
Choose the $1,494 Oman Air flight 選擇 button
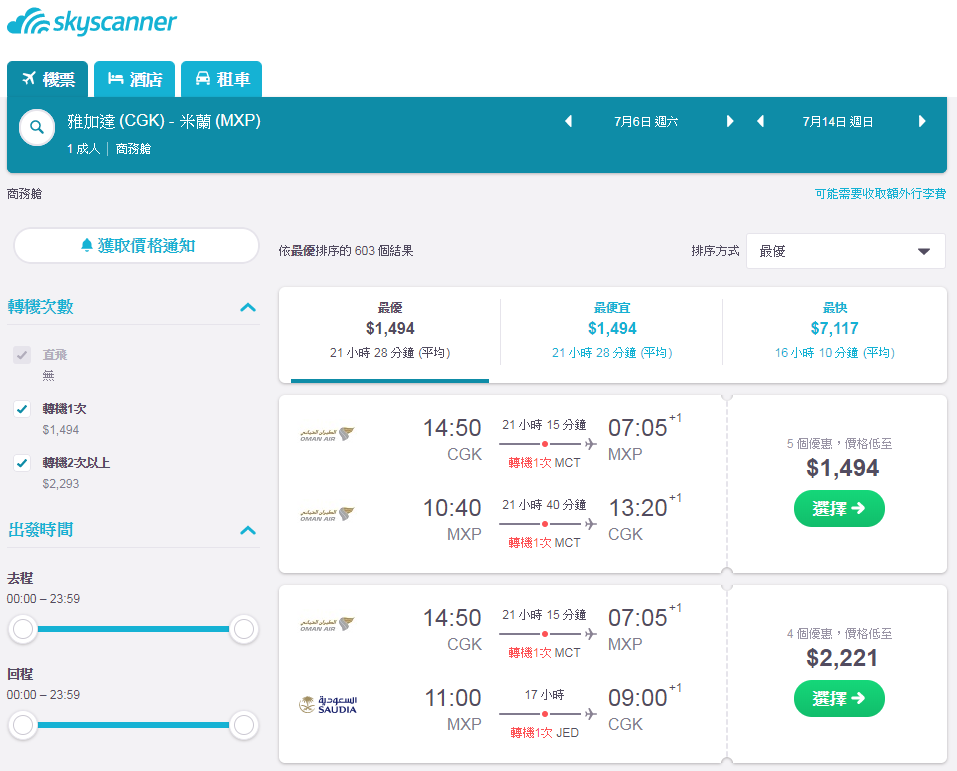click(x=839, y=509)
